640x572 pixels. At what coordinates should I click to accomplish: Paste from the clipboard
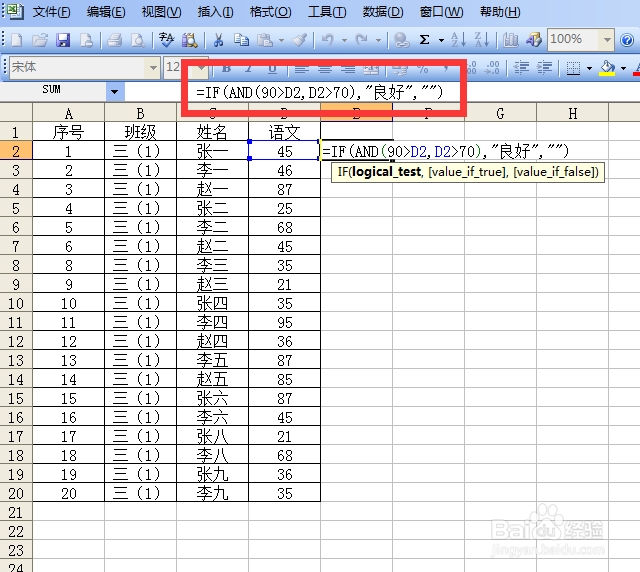264,40
